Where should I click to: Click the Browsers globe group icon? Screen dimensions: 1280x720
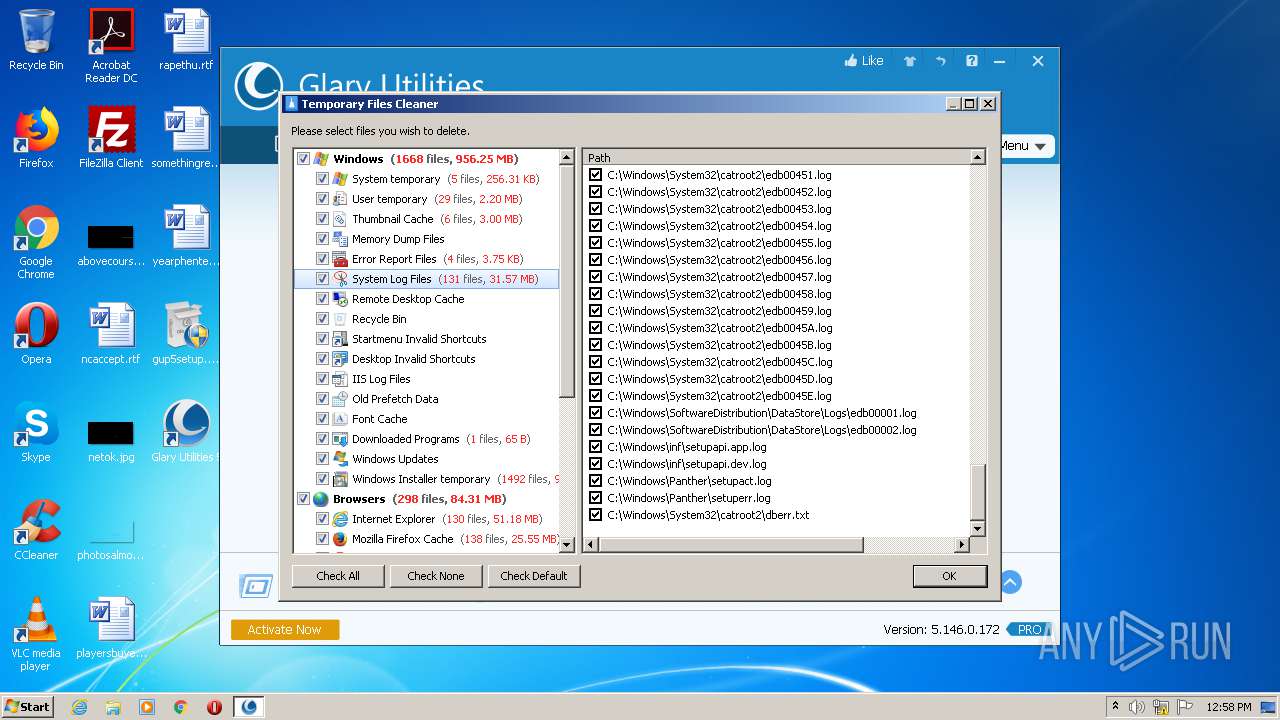click(x=321, y=499)
